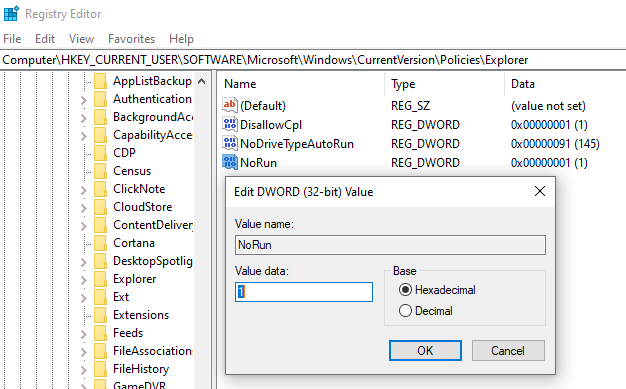This screenshot has width=626, height=389.
Task: Select the Census key label
Action: point(132,171)
